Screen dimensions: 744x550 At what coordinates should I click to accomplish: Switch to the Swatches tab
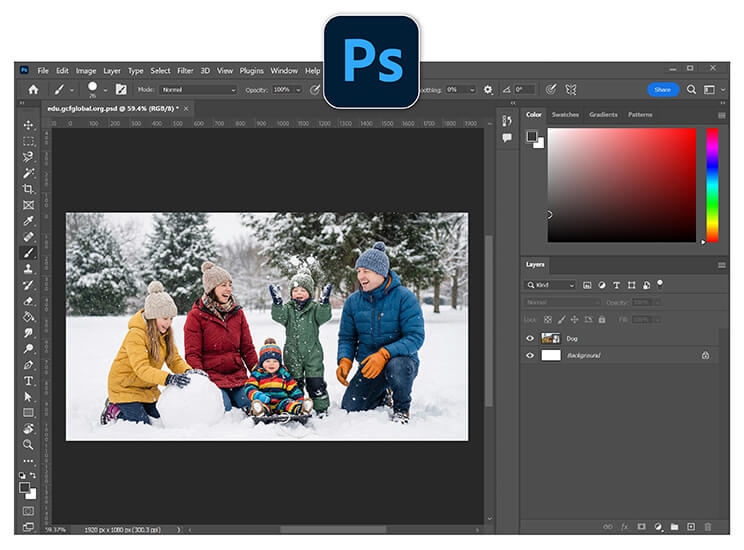(x=565, y=115)
